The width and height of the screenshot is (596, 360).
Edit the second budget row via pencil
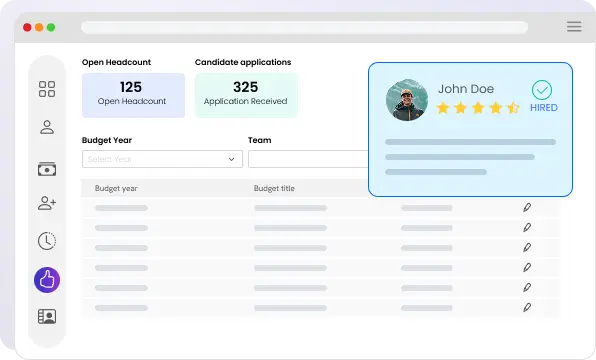click(x=527, y=227)
